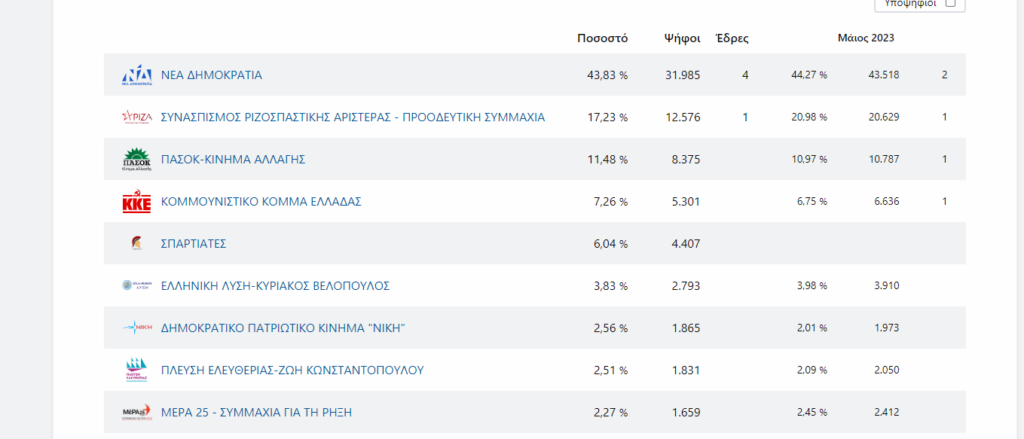This screenshot has height=439, width=1024.
Task: Select the 3.910 May 2023 votes
Action: click(x=886, y=285)
